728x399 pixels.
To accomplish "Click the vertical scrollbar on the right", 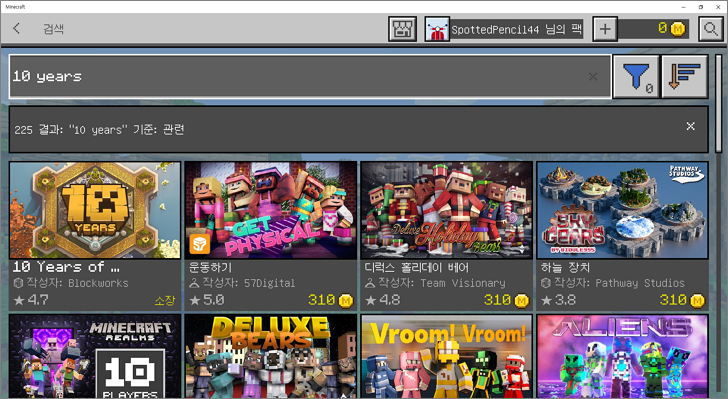I will pyautogui.click(x=719, y=103).
